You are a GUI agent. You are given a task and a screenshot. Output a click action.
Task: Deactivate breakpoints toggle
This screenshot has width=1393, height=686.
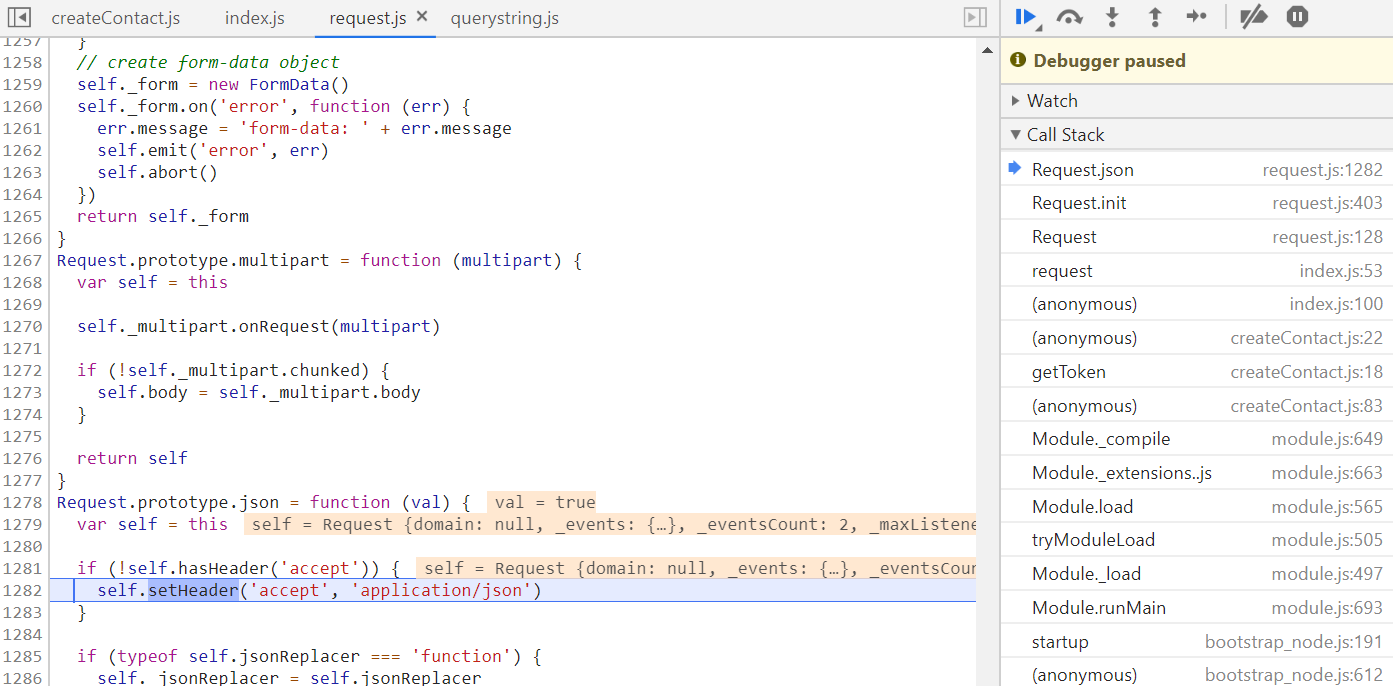[1253, 17]
